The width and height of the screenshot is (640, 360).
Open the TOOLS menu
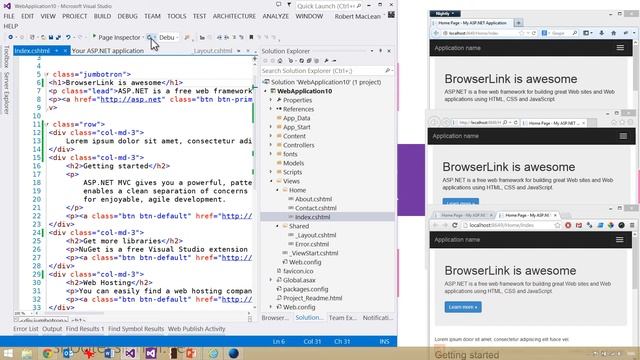click(177, 16)
